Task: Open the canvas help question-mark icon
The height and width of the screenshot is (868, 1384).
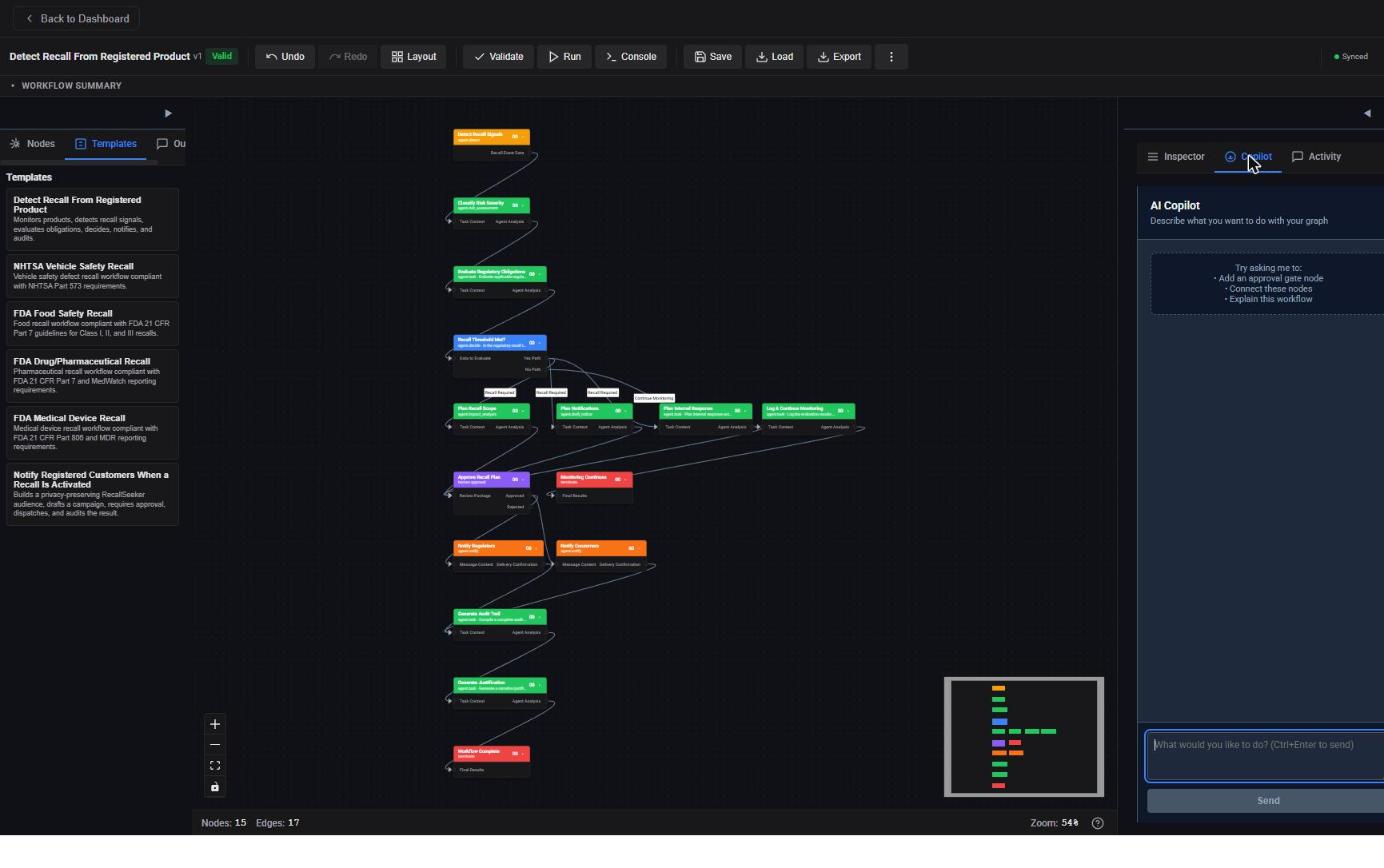Action: pyautogui.click(x=1098, y=823)
